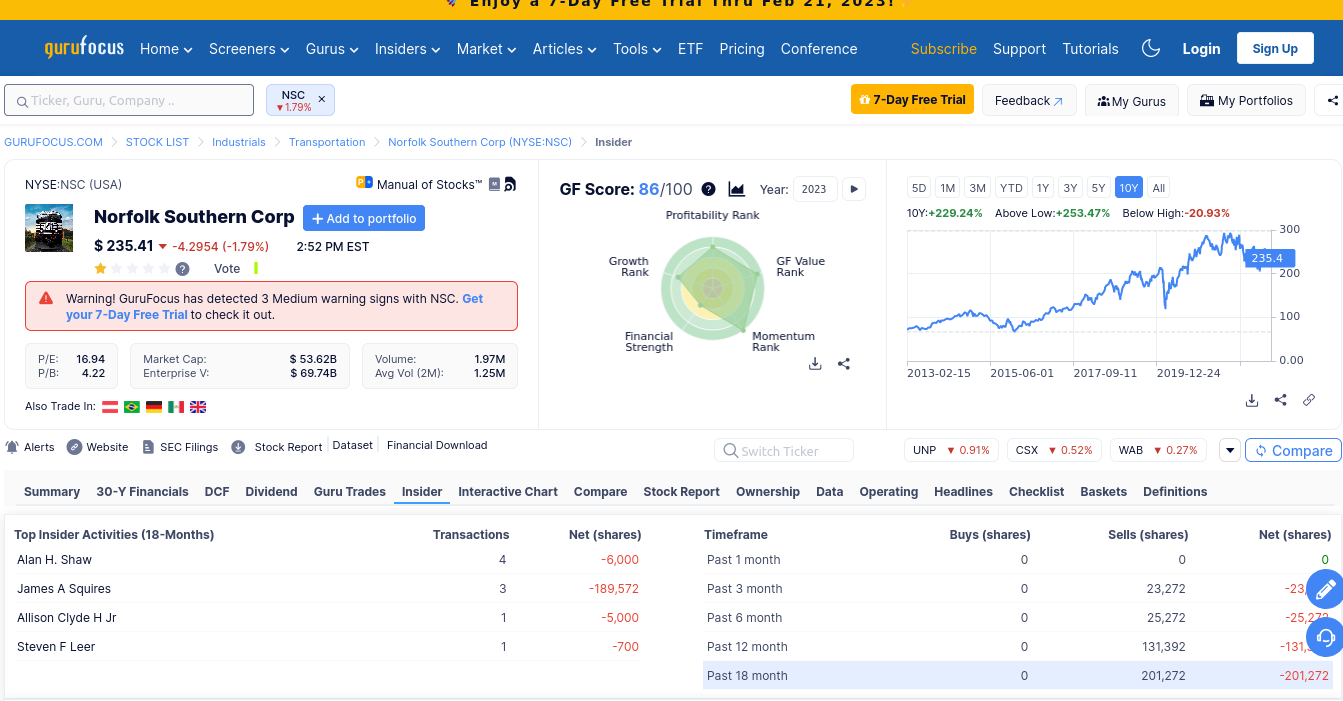Share the GF Score radar chart
Viewport: 1343px width, 701px height.
(x=844, y=364)
